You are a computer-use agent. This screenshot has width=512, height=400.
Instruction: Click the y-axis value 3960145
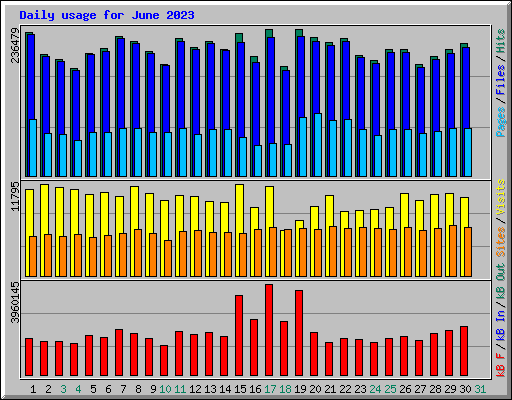[x=15, y=302]
